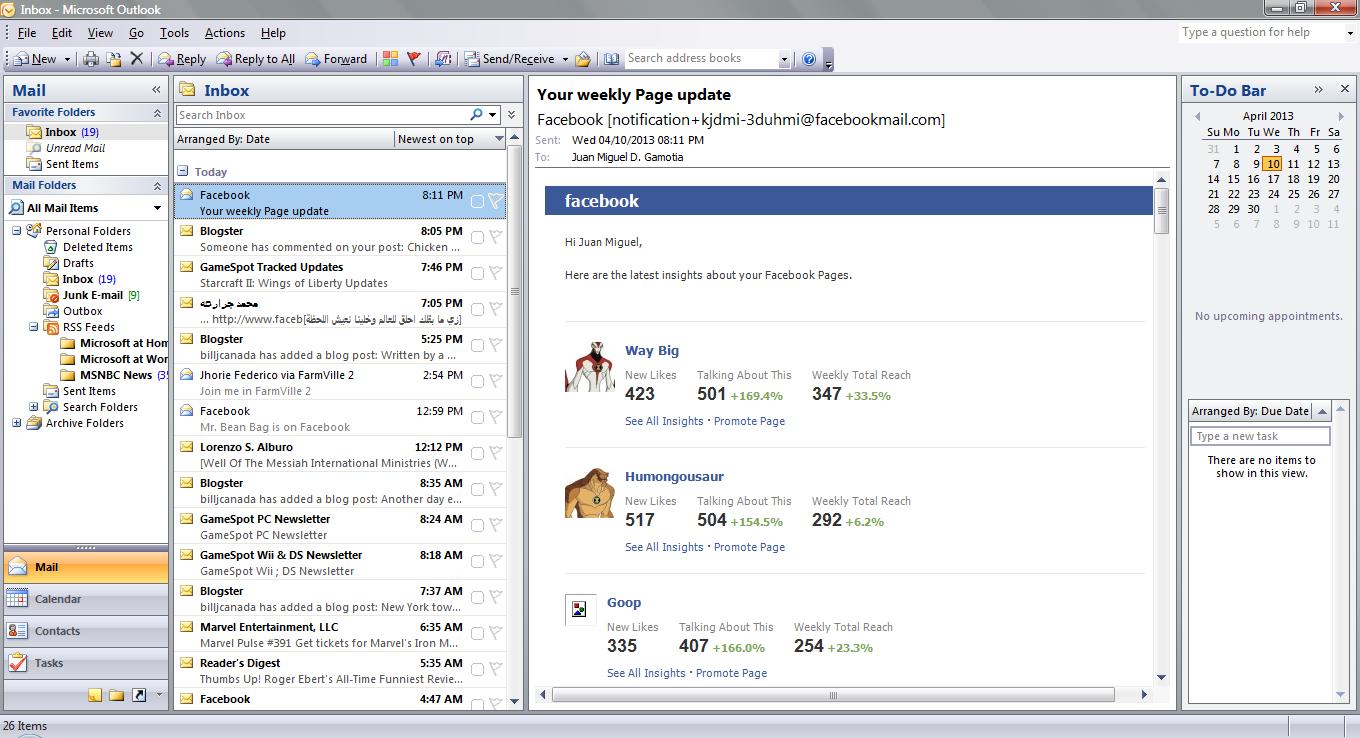Click the Deleted Items folder icon
1360x738 pixels.
[x=53, y=247]
